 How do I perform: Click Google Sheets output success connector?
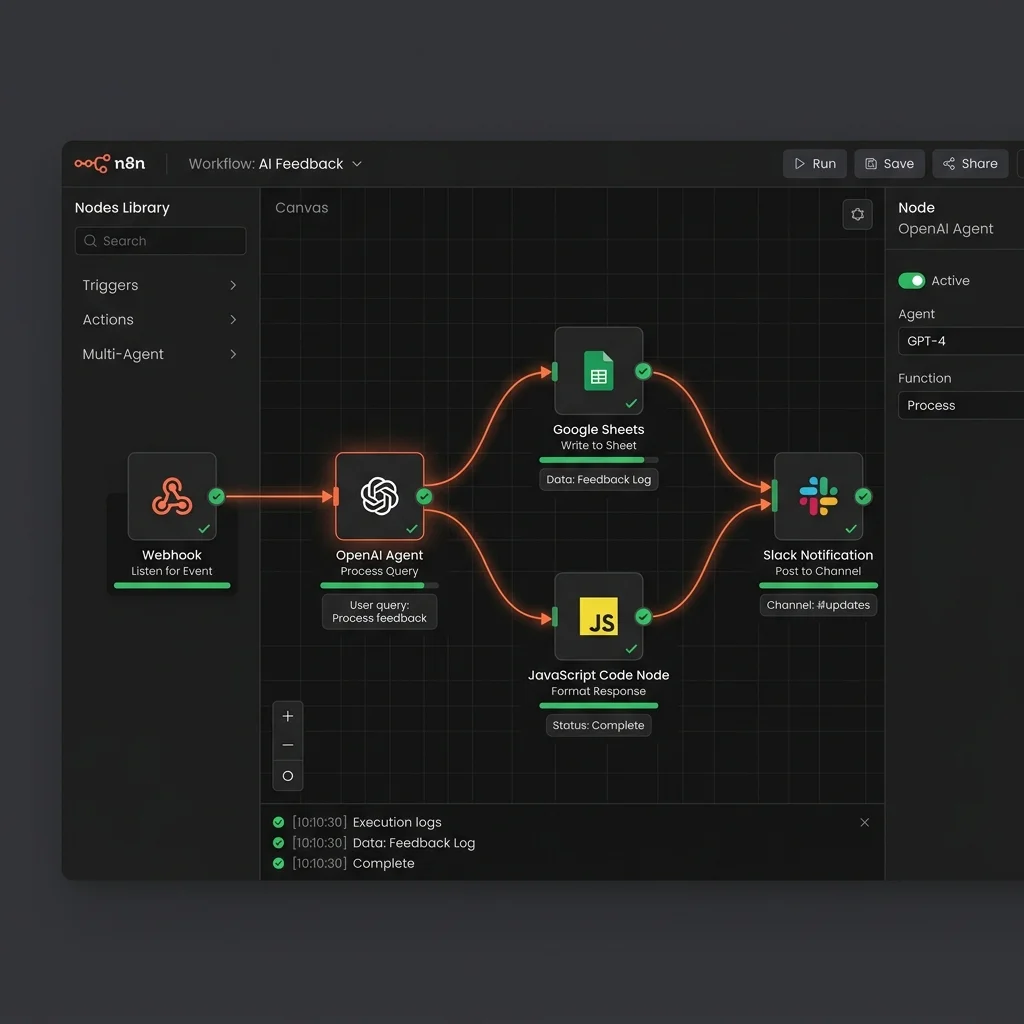coord(643,371)
